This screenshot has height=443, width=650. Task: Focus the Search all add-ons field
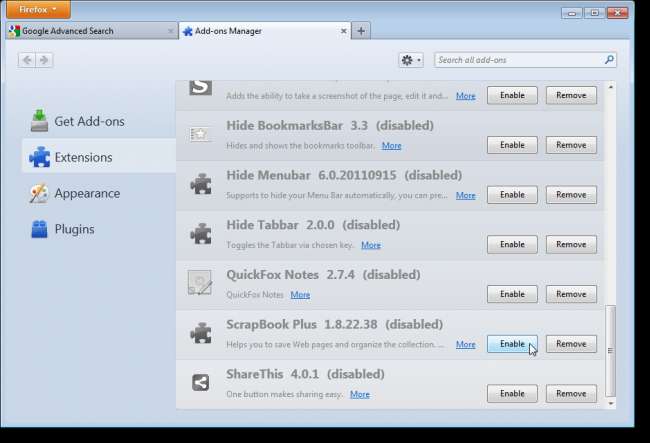click(x=525, y=60)
